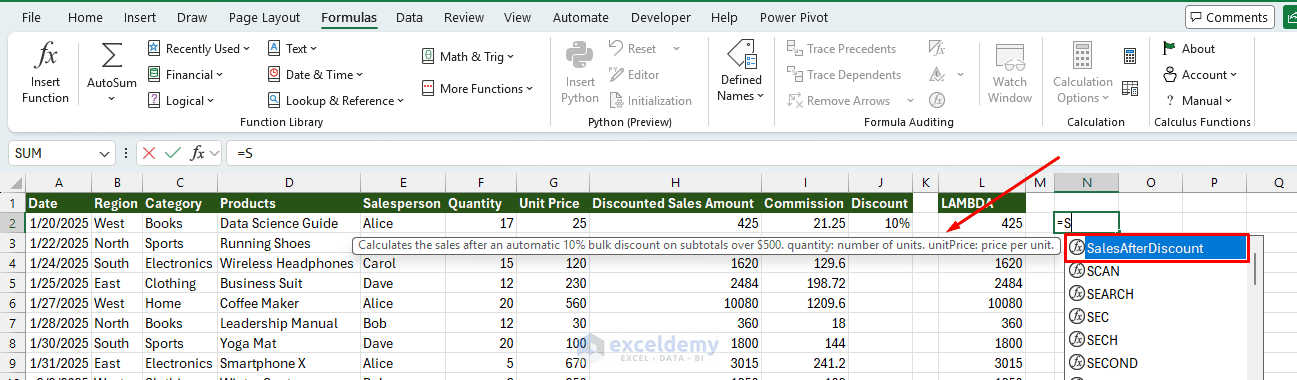Cancel the formula entry with X icon
Screen dimensions: 1297x380
(148, 153)
